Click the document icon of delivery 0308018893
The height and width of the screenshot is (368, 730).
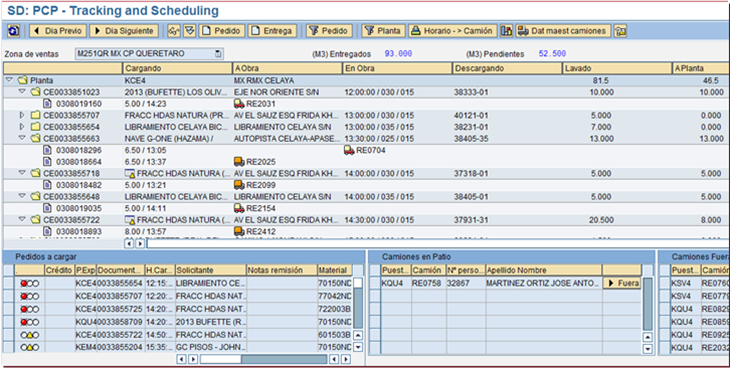(x=47, y=231)
